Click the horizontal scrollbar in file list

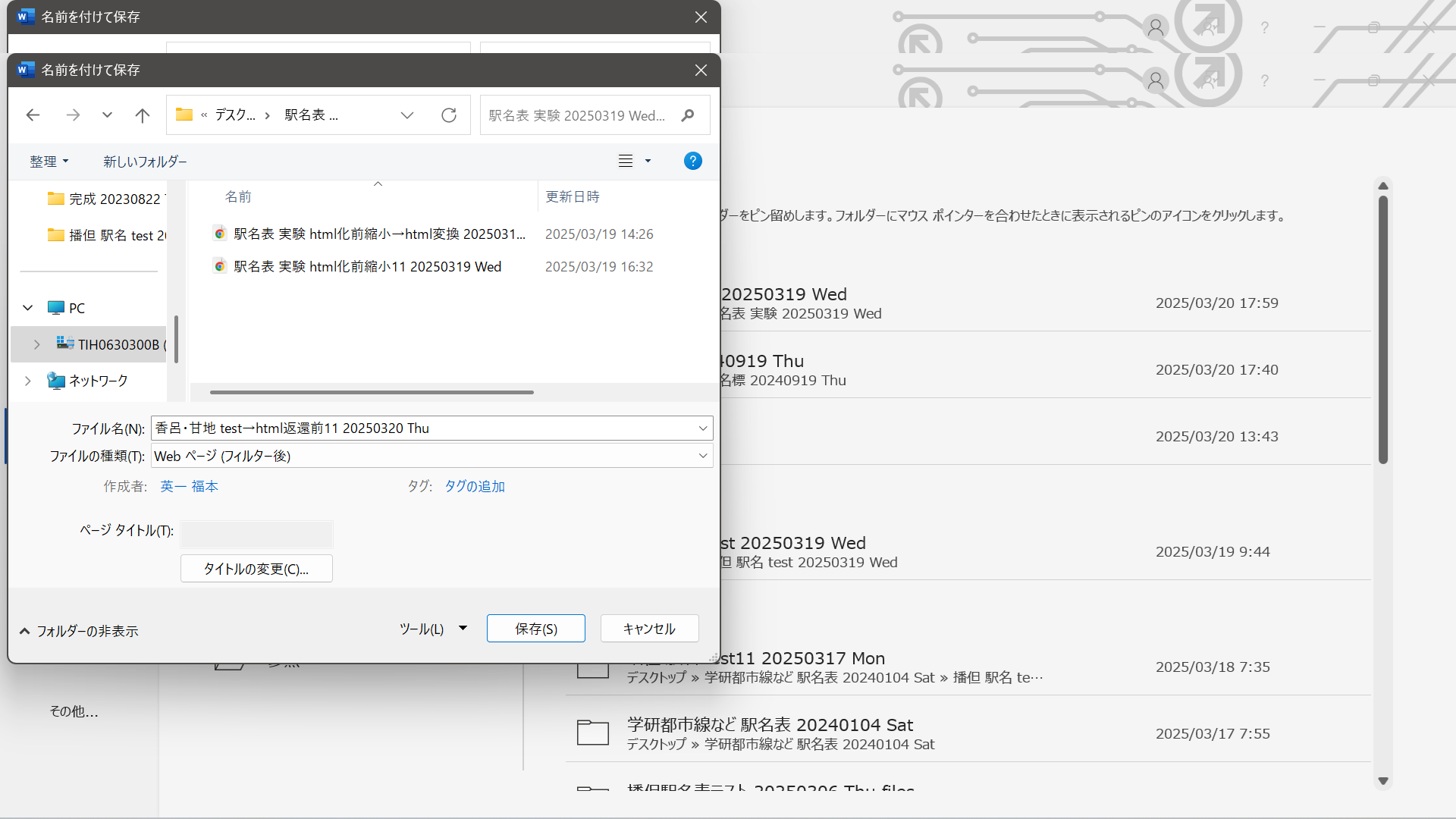point(372,392)
